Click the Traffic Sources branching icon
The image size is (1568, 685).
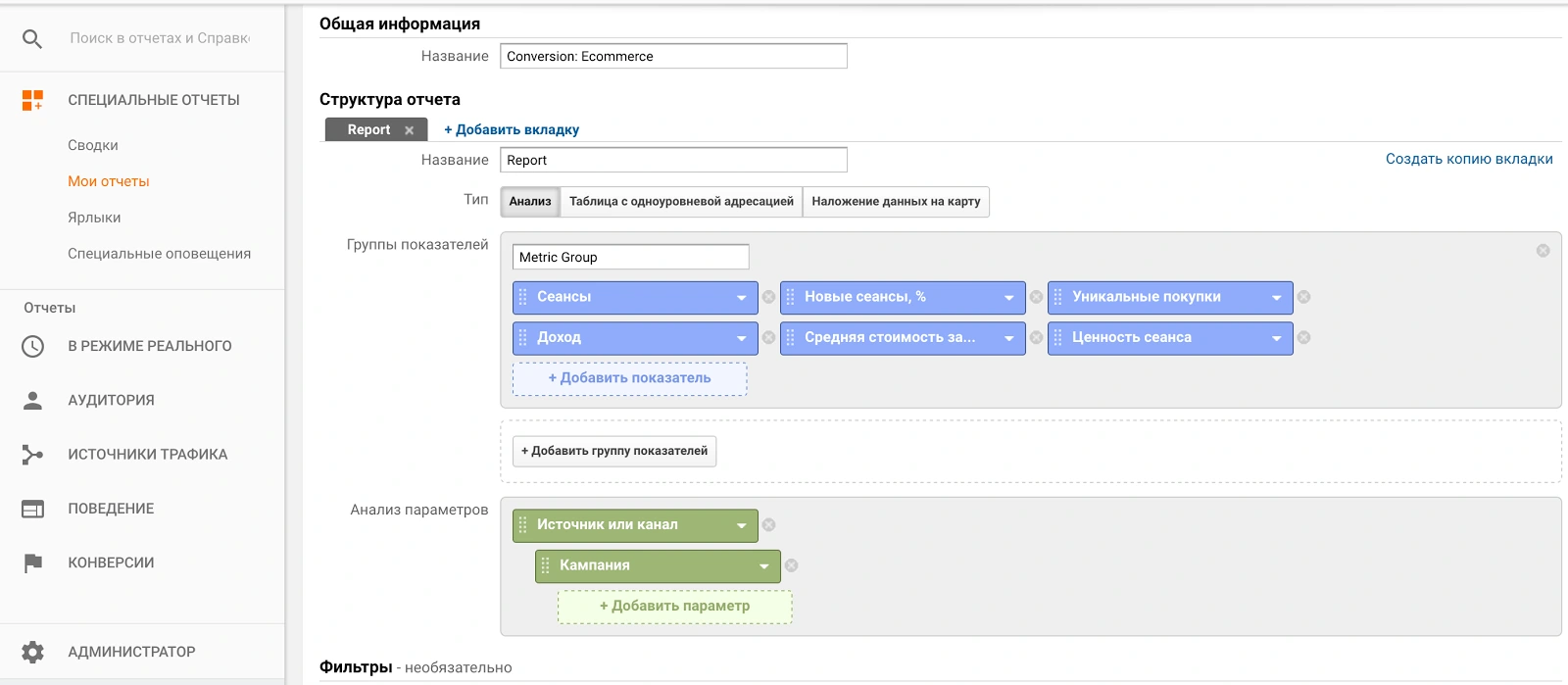tap(32, 455)
